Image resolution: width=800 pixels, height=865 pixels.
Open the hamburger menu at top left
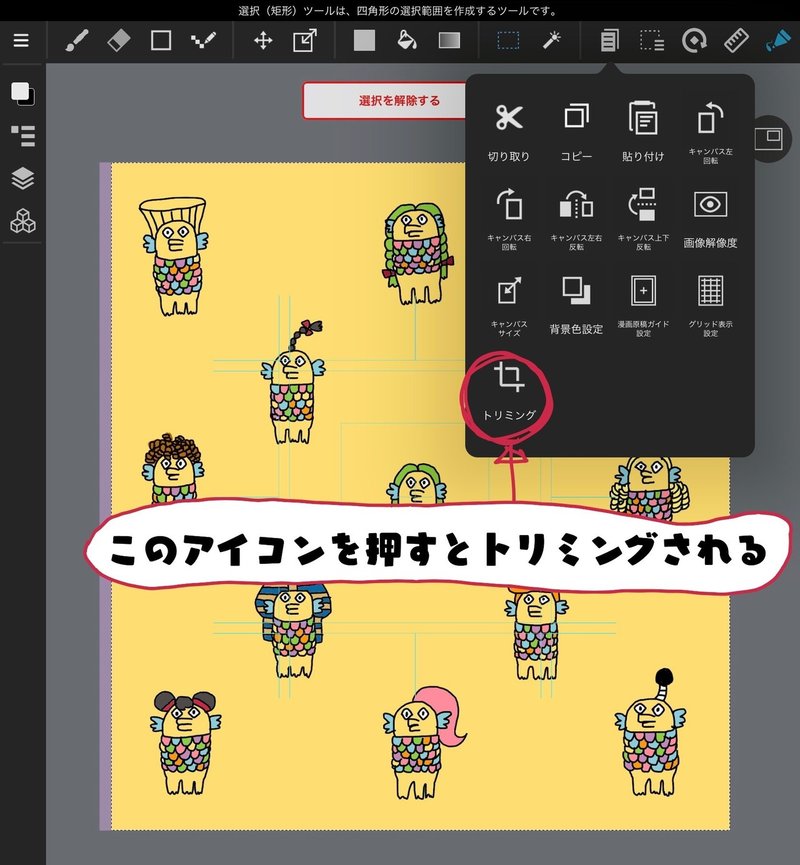click(21, 40)
